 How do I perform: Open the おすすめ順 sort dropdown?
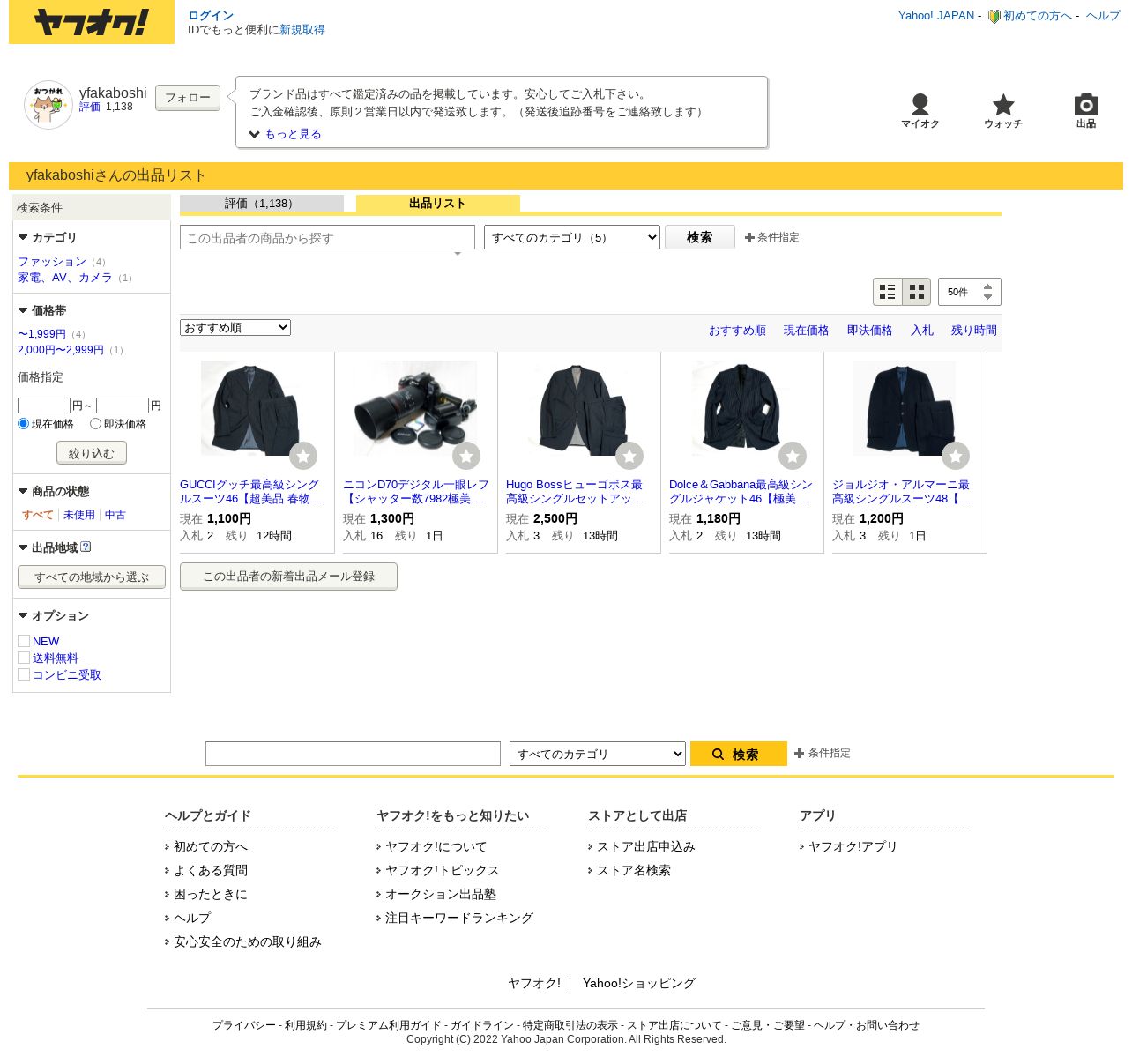tap(235, 328)
